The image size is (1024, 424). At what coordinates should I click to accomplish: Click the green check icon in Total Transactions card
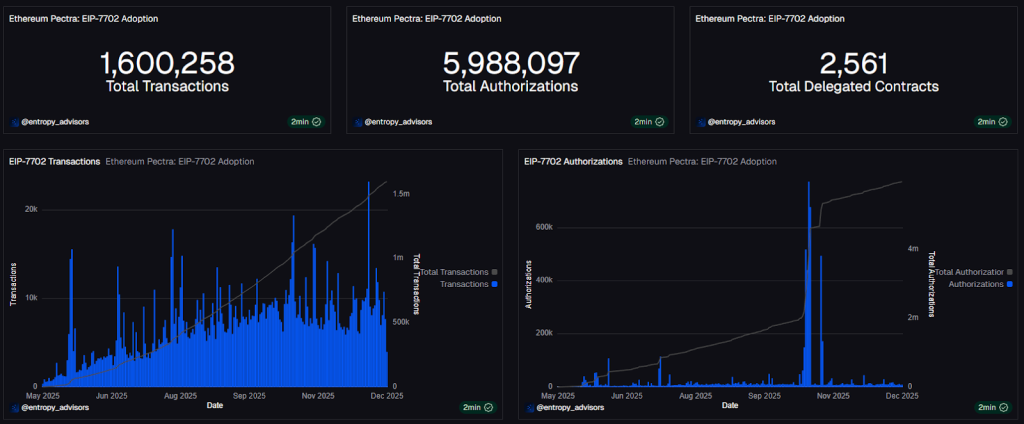[317, 122]
